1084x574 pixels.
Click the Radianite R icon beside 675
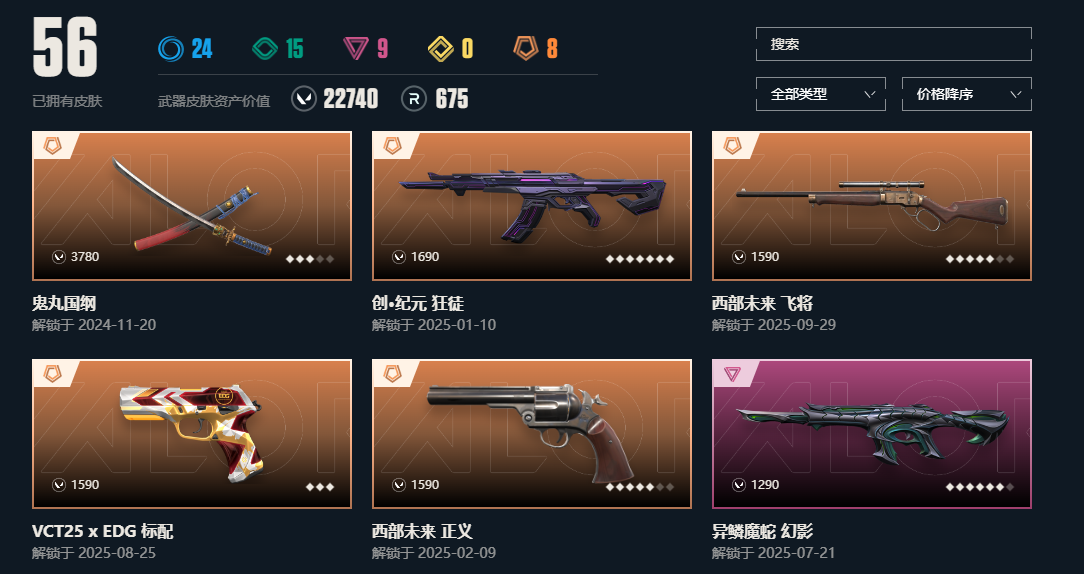[413, 99]
